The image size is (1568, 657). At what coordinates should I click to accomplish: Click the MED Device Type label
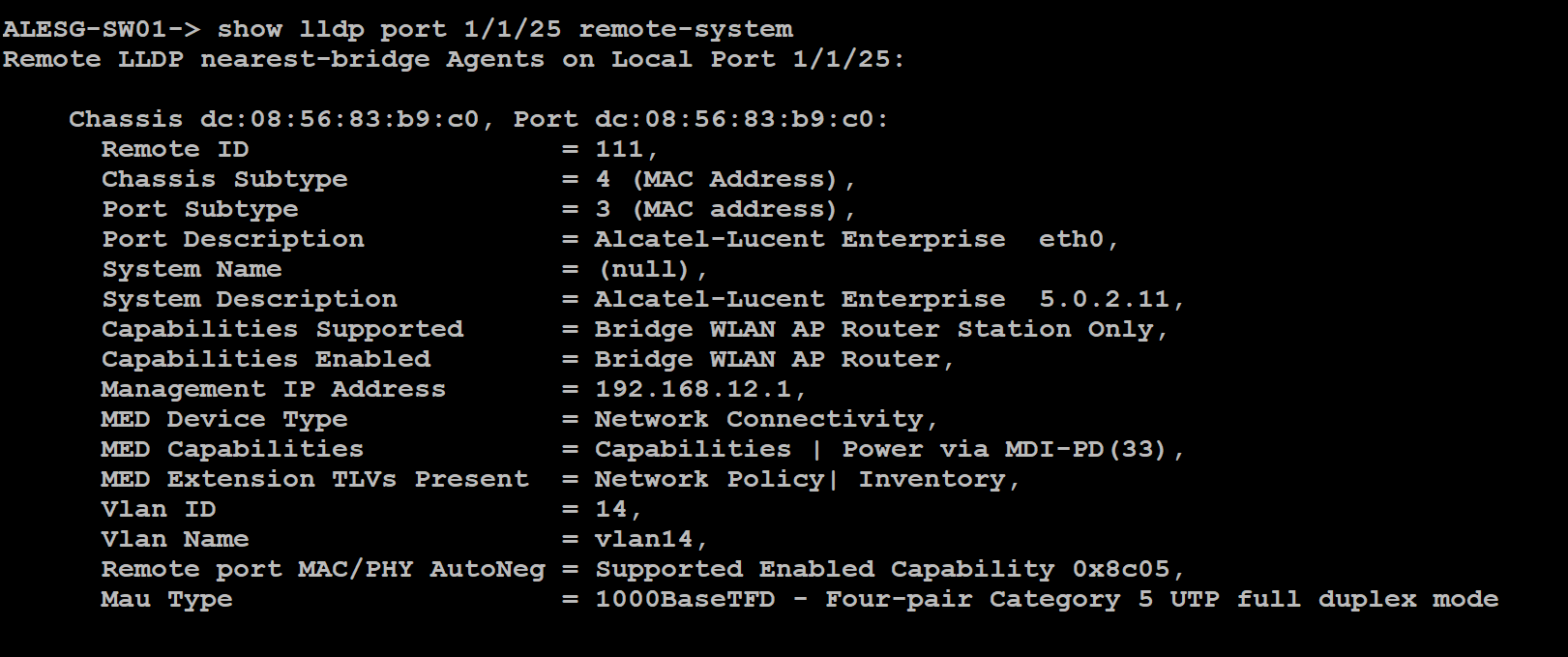pyautogui.click(x=224, y=419)
